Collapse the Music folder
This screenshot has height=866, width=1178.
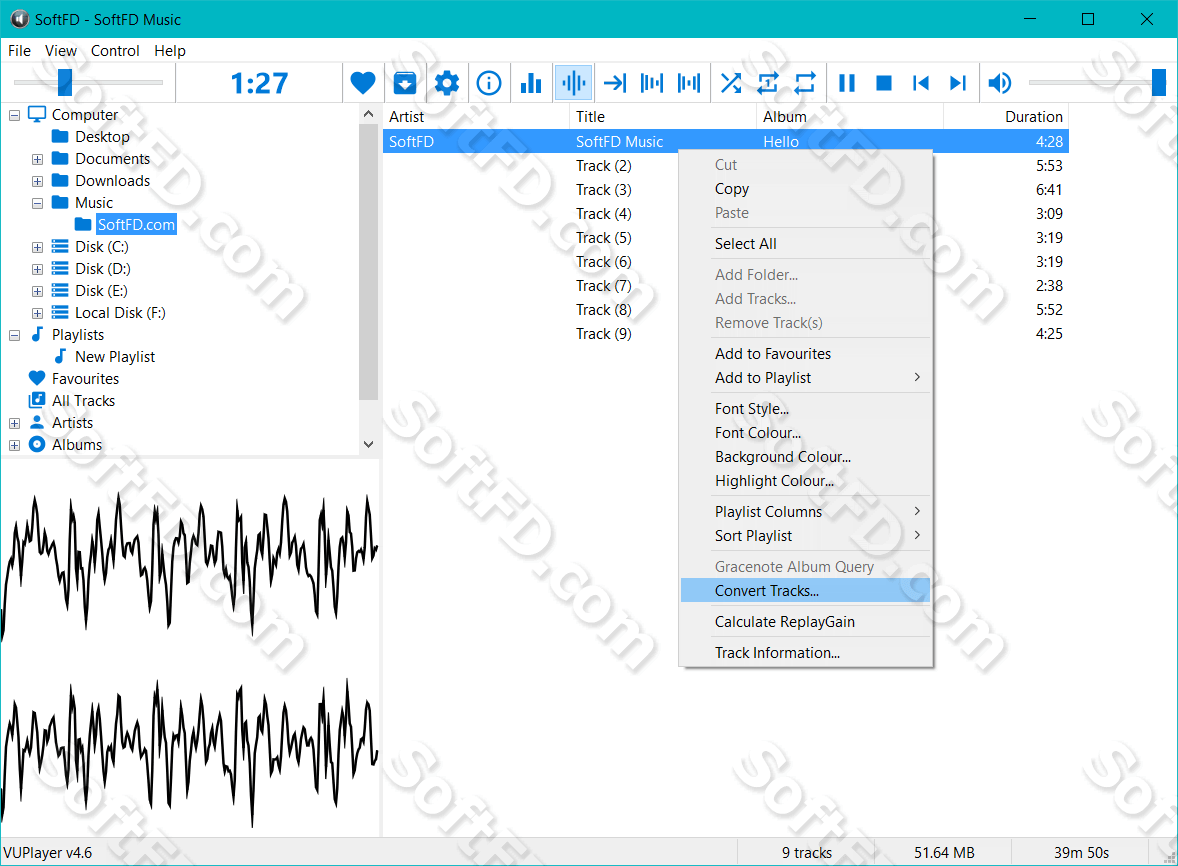[x=37, y=204]
